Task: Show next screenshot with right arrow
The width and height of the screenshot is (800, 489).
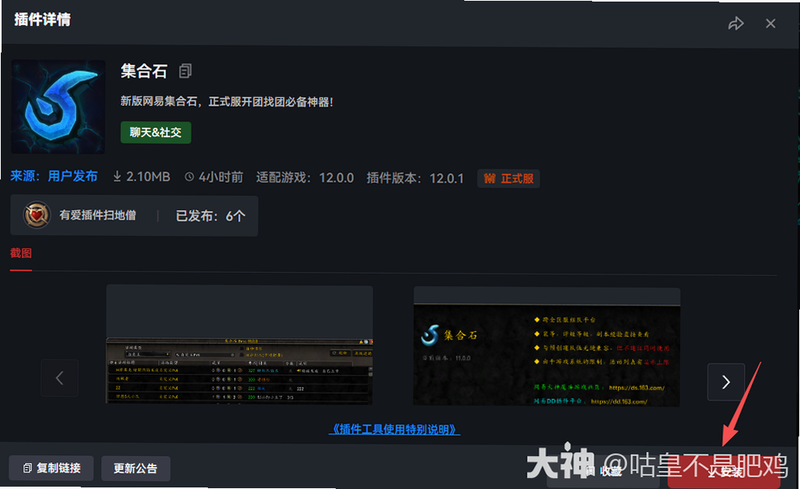Action: tap(726, 382)
